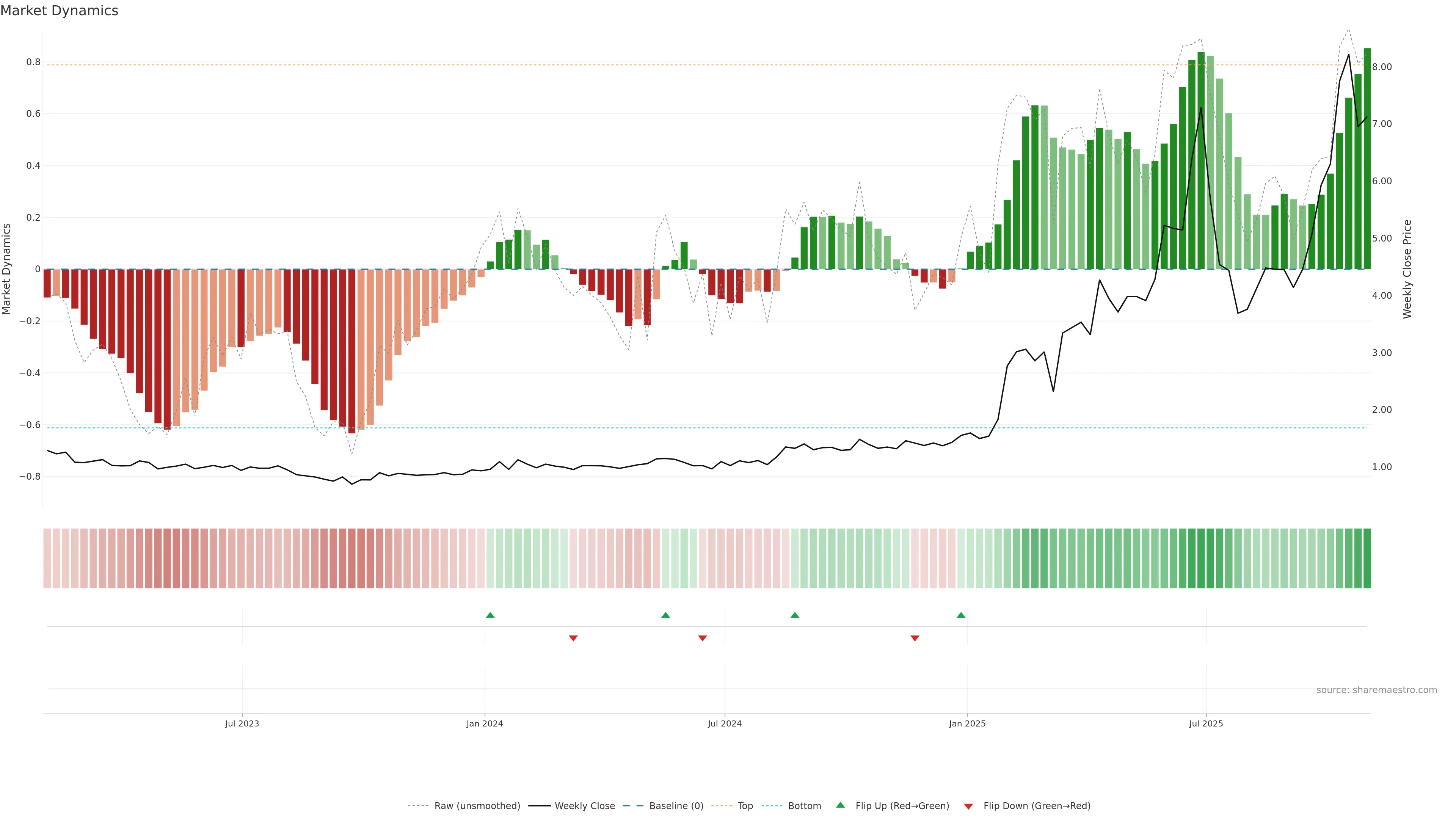Click the red flip-down triangle before Jul 2024
Viewport: 1456px width, 819px height.
703,638
